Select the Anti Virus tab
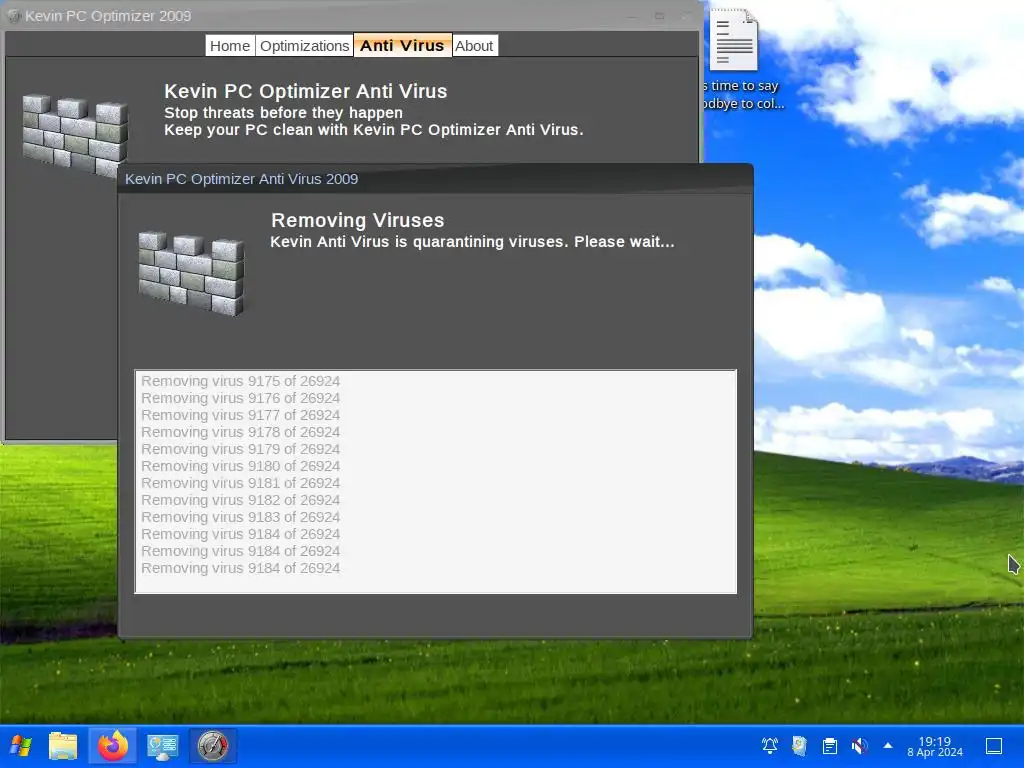This screenshot has width=1024, height=768. pyautogui.click(x=402, y=45)
